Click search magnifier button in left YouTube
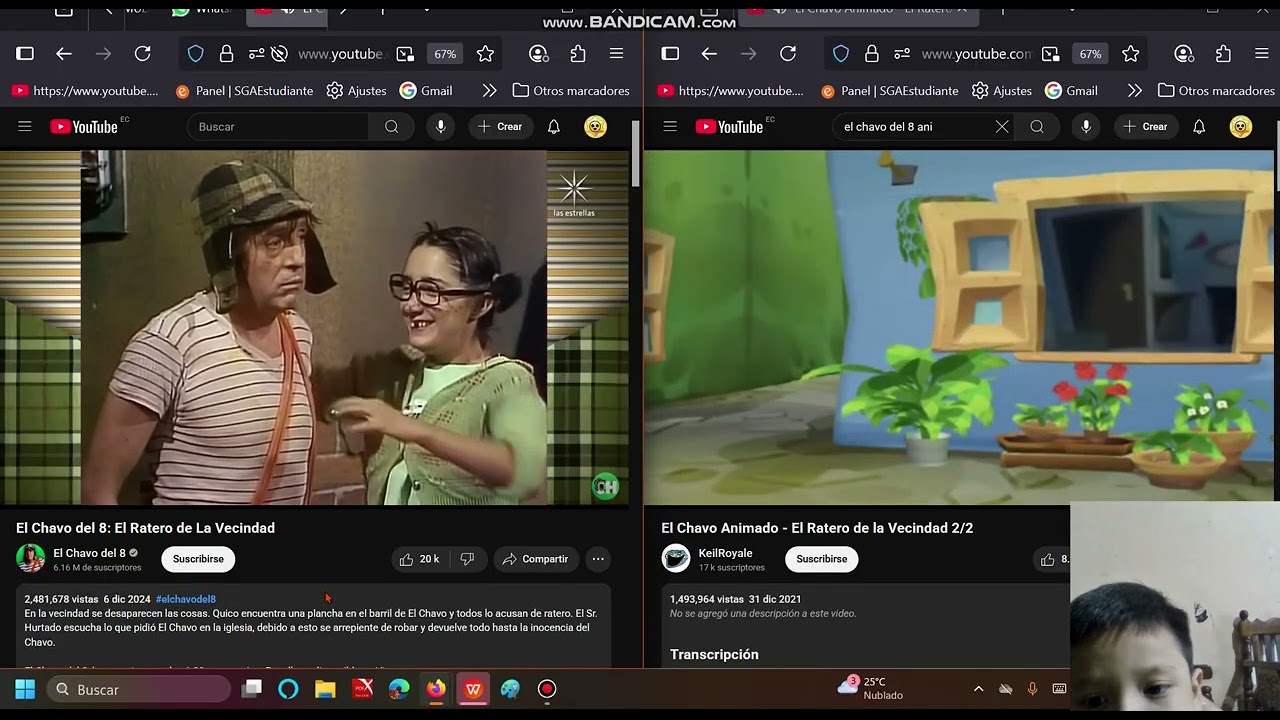Viewport: 1280px width, 720px height. (x=392, y=127)
